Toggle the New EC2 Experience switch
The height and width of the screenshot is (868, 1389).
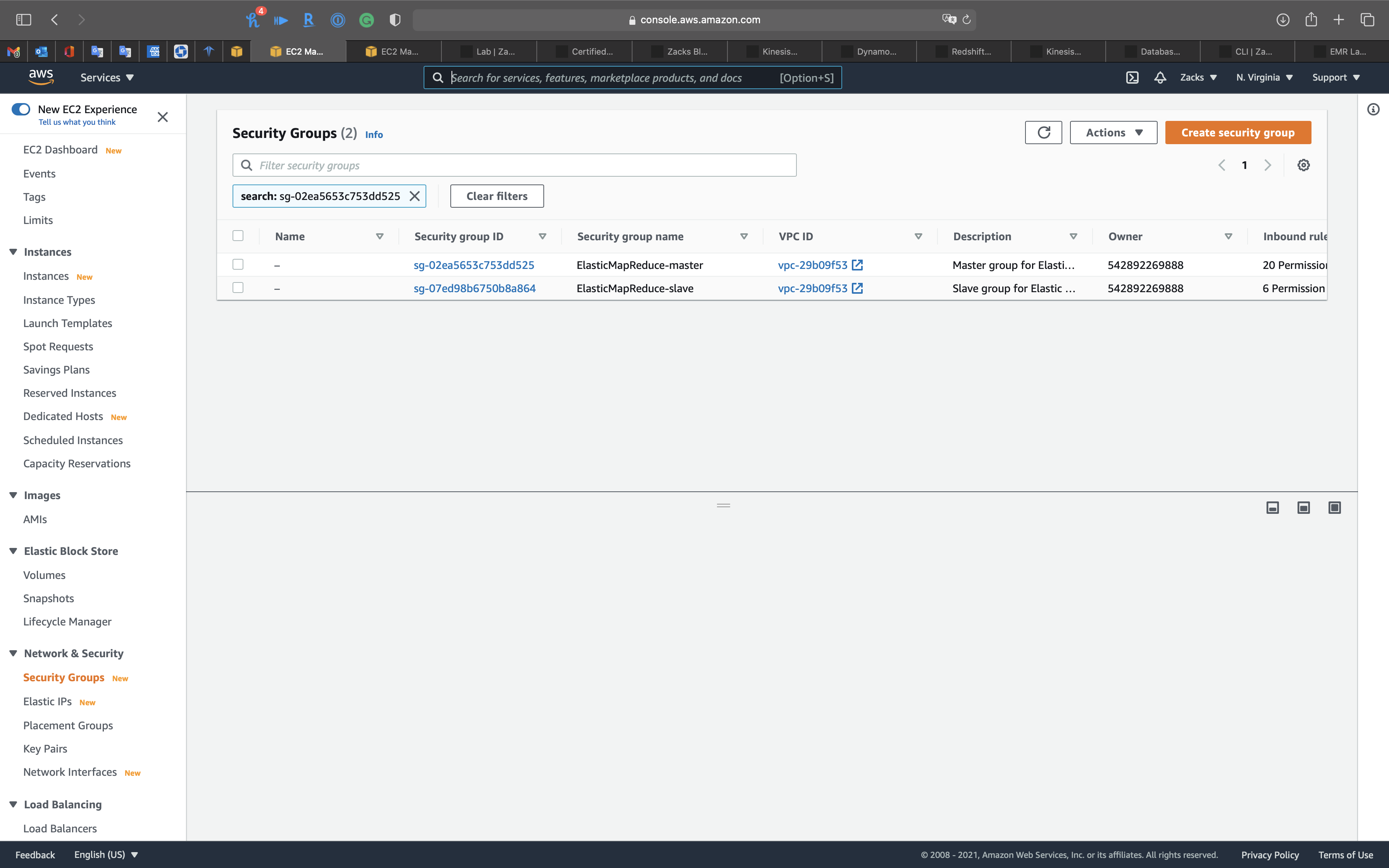(x=21, y=109)
